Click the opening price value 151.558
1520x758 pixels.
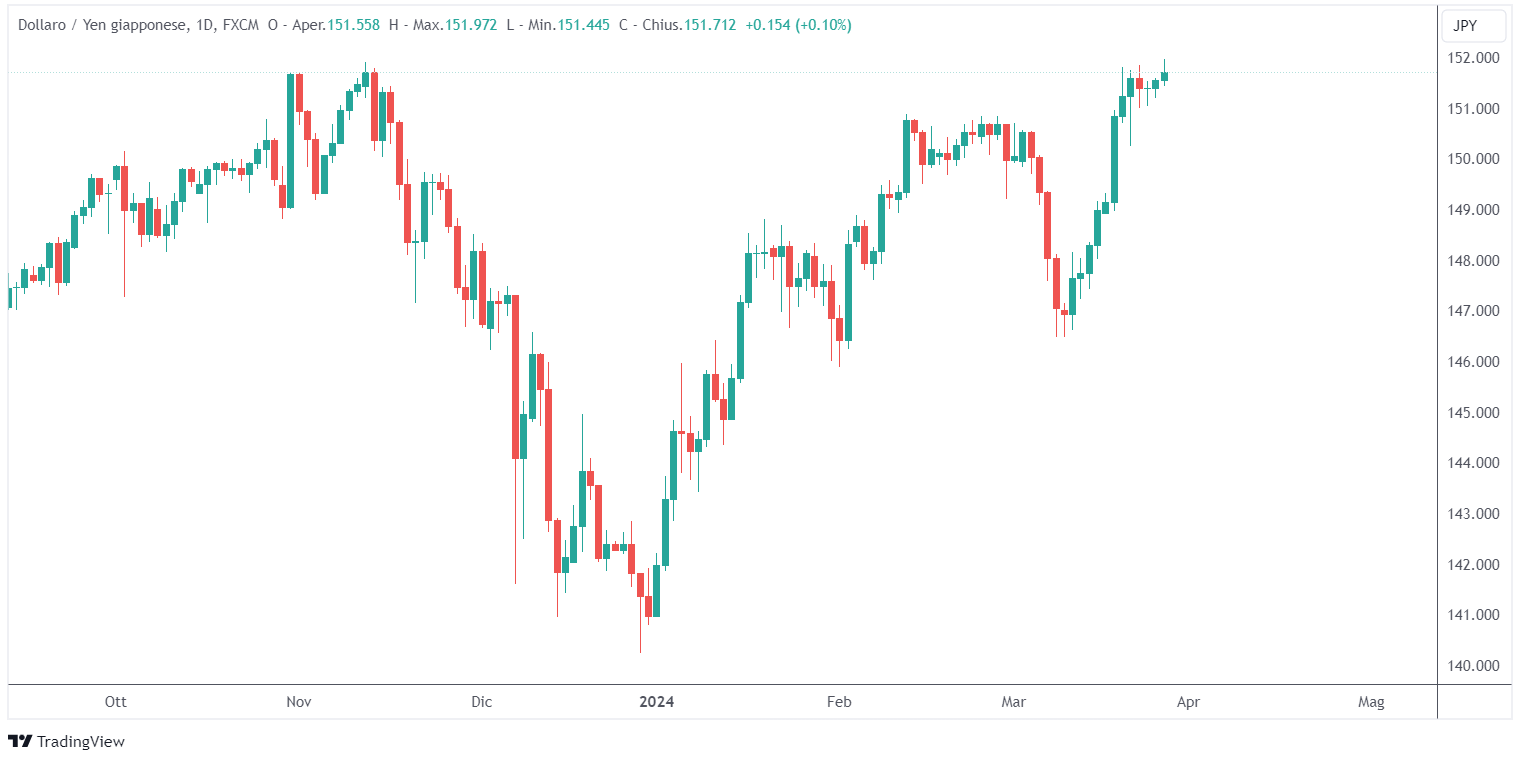pos(352,25)
